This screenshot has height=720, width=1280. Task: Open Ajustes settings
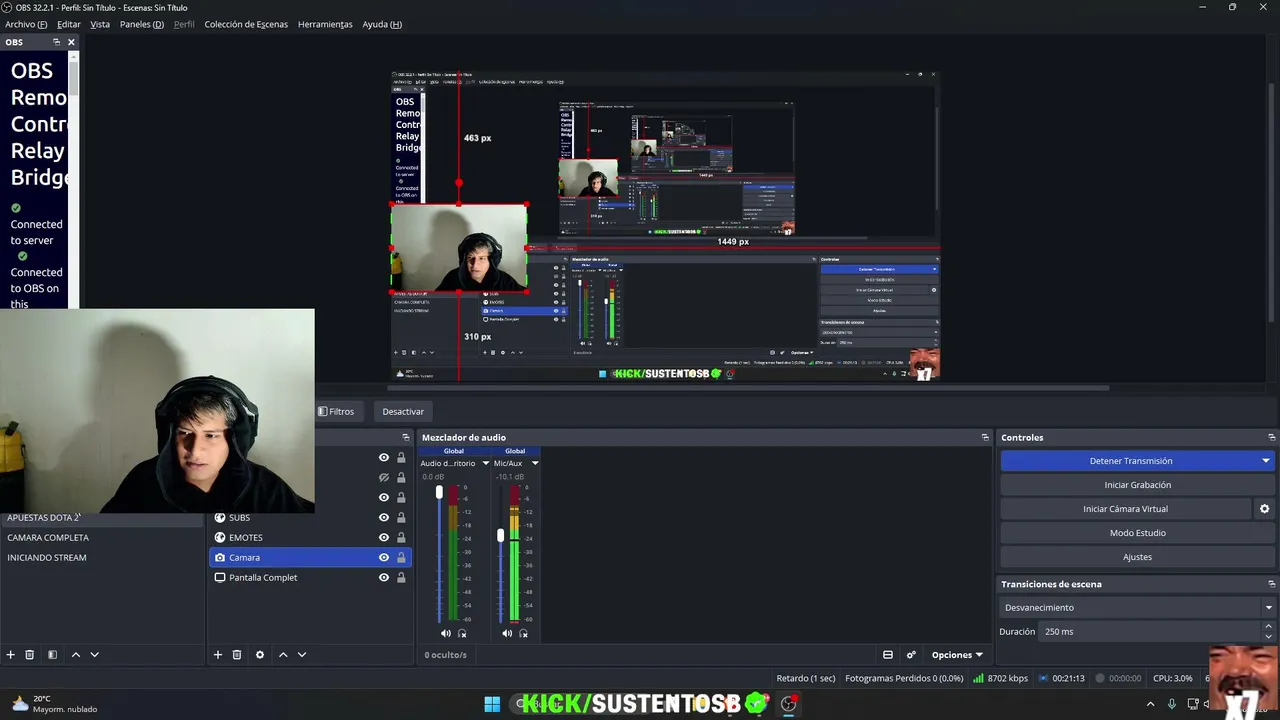pos(1138,557)
